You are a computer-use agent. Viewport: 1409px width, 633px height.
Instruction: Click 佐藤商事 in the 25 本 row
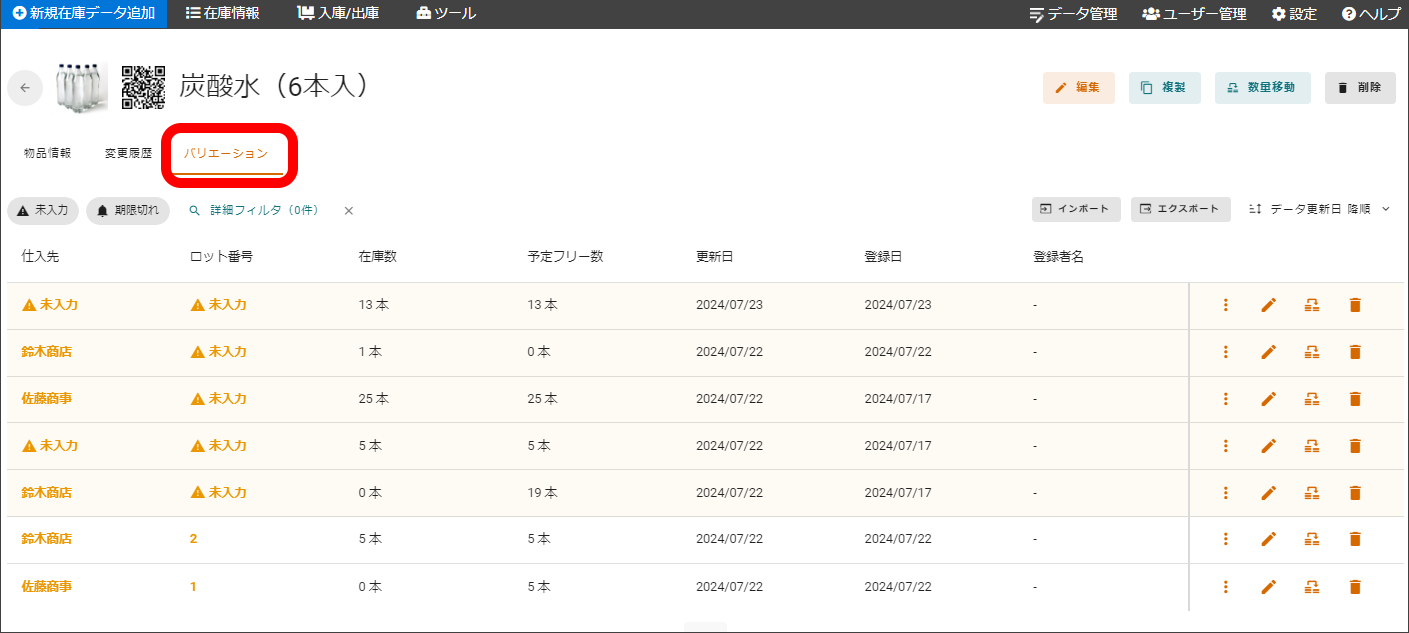point(47,398)
